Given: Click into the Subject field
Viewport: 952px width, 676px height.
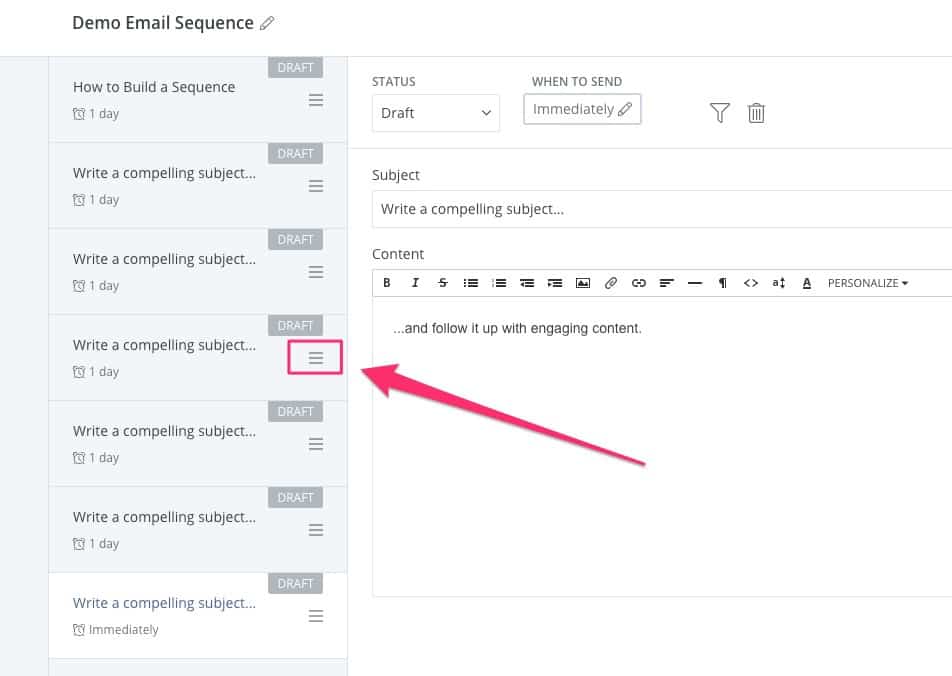Looking at the screenshot, I should [660, 209].
